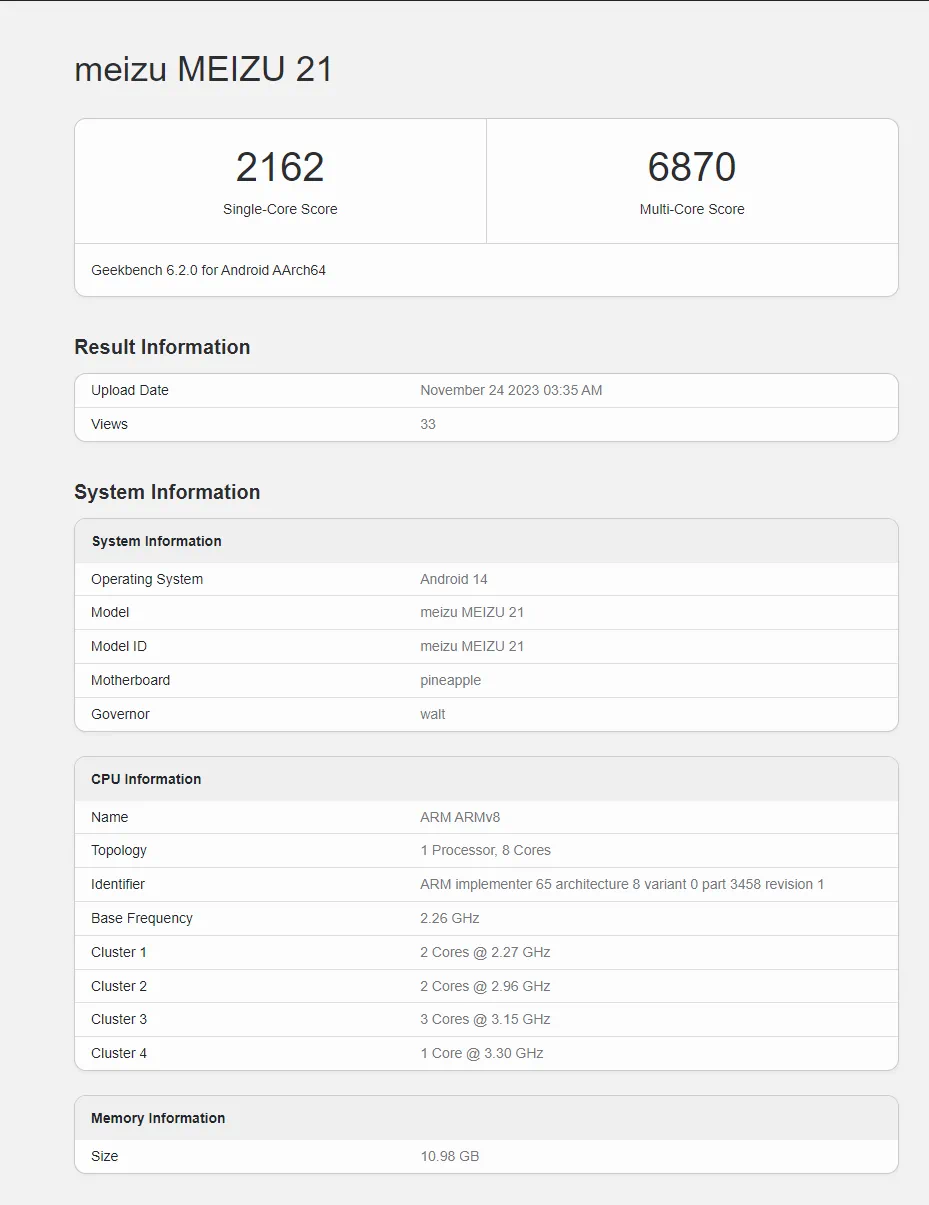The image size is (929, 1205).
Task: Select the Name row showing ARM ARMv8
Action: pyautogui.click(x=485, y=817)
